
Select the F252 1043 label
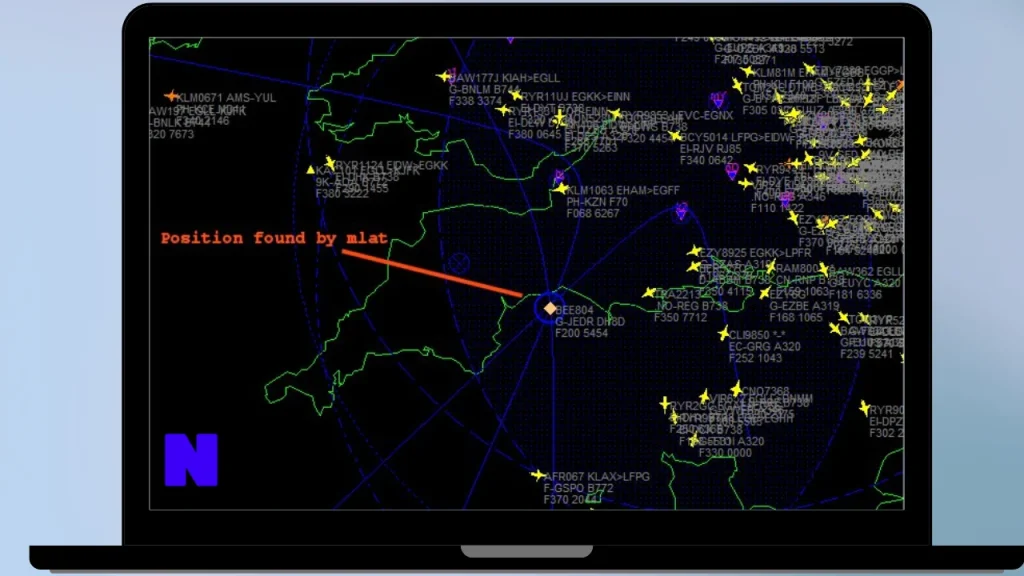755,358
